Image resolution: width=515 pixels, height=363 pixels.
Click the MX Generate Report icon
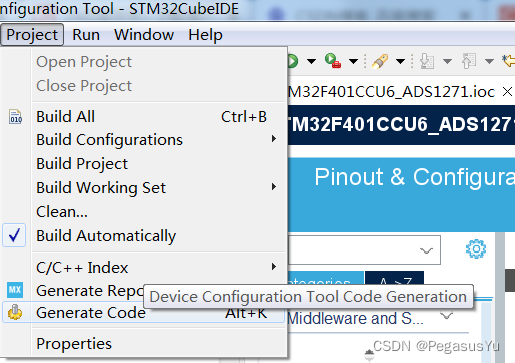pyautogui.click(x=15, y=290)
